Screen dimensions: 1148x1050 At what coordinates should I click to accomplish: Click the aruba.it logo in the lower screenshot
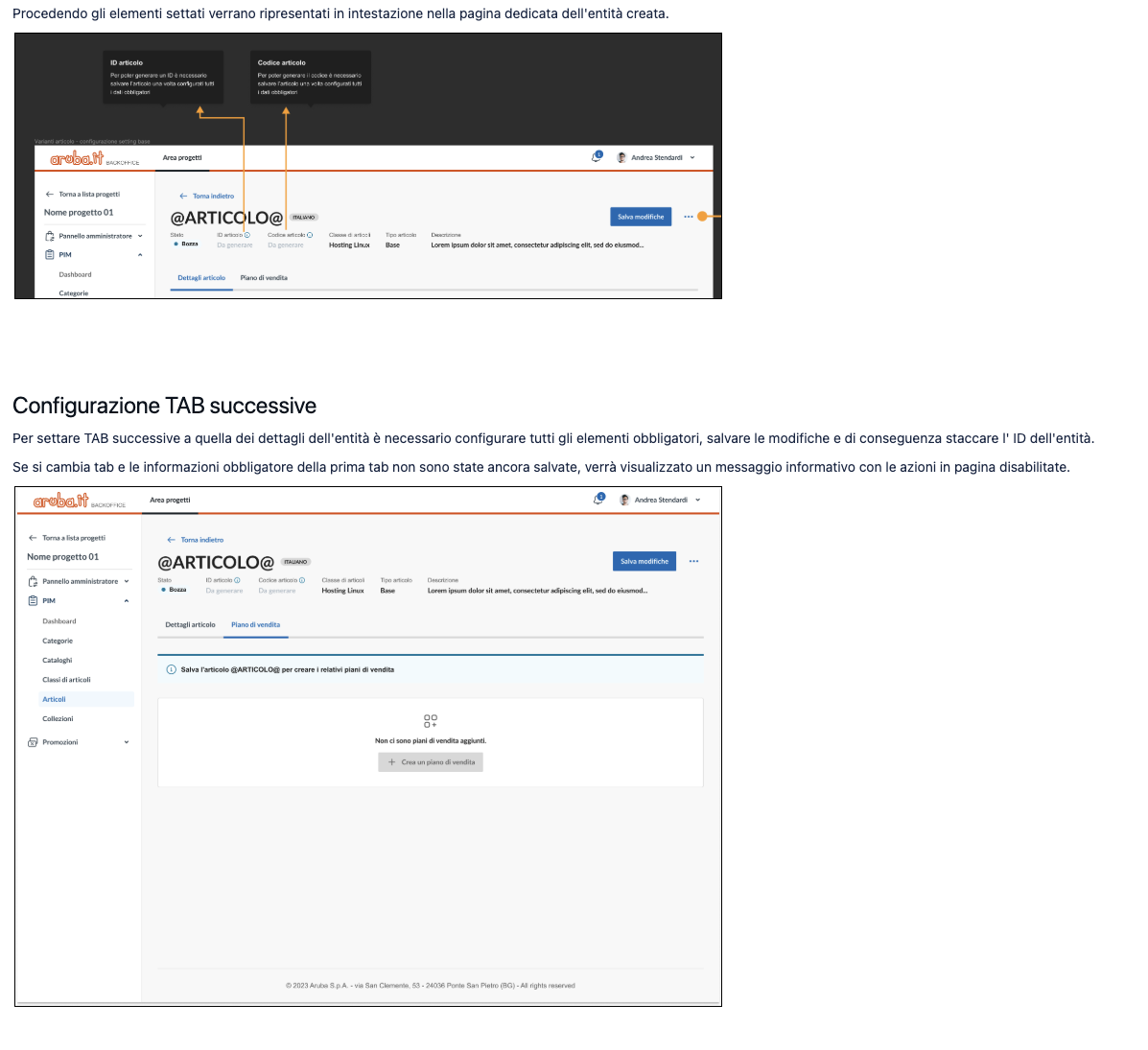61,501
